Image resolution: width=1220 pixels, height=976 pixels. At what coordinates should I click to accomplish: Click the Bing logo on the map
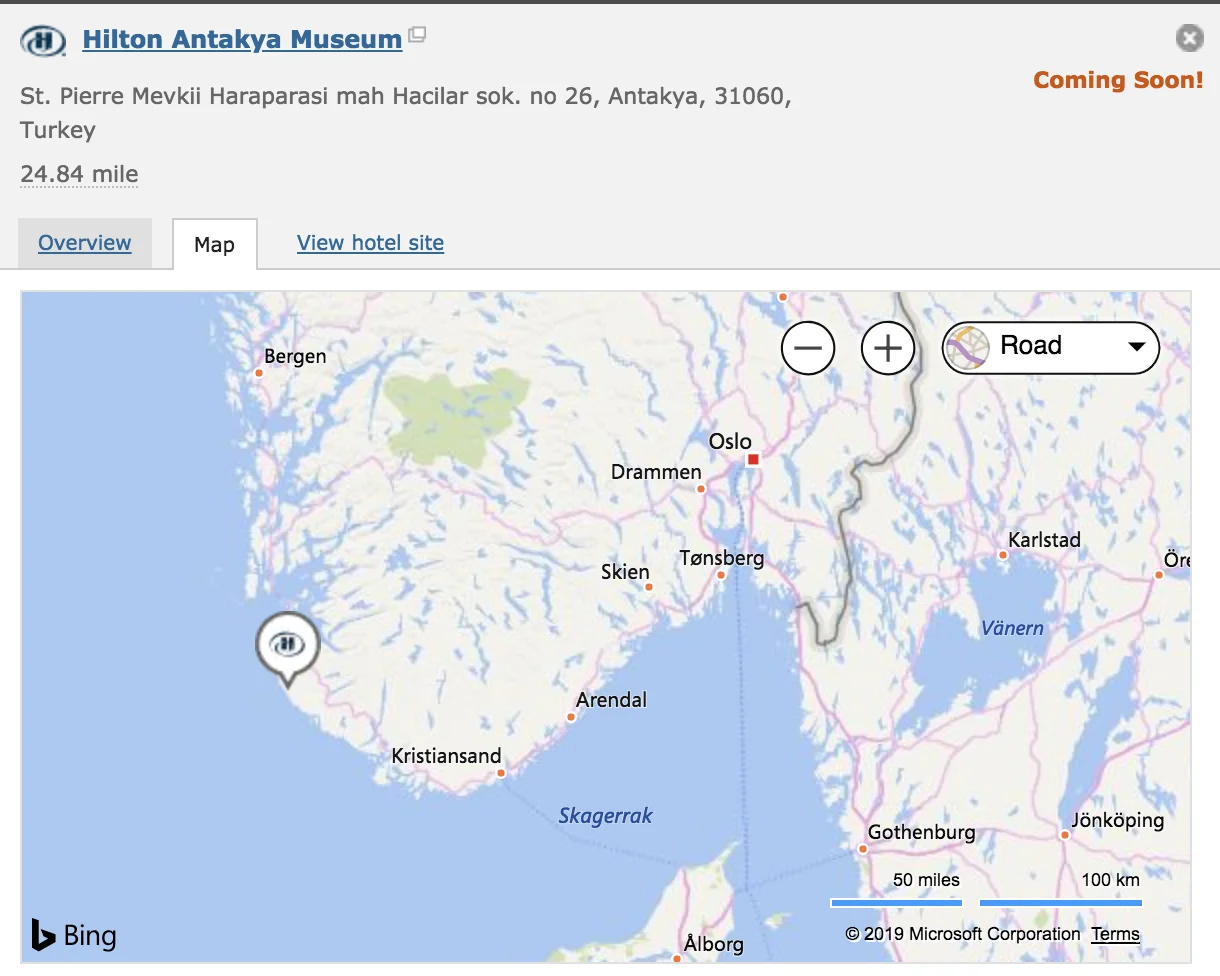(x=74, y=935)
